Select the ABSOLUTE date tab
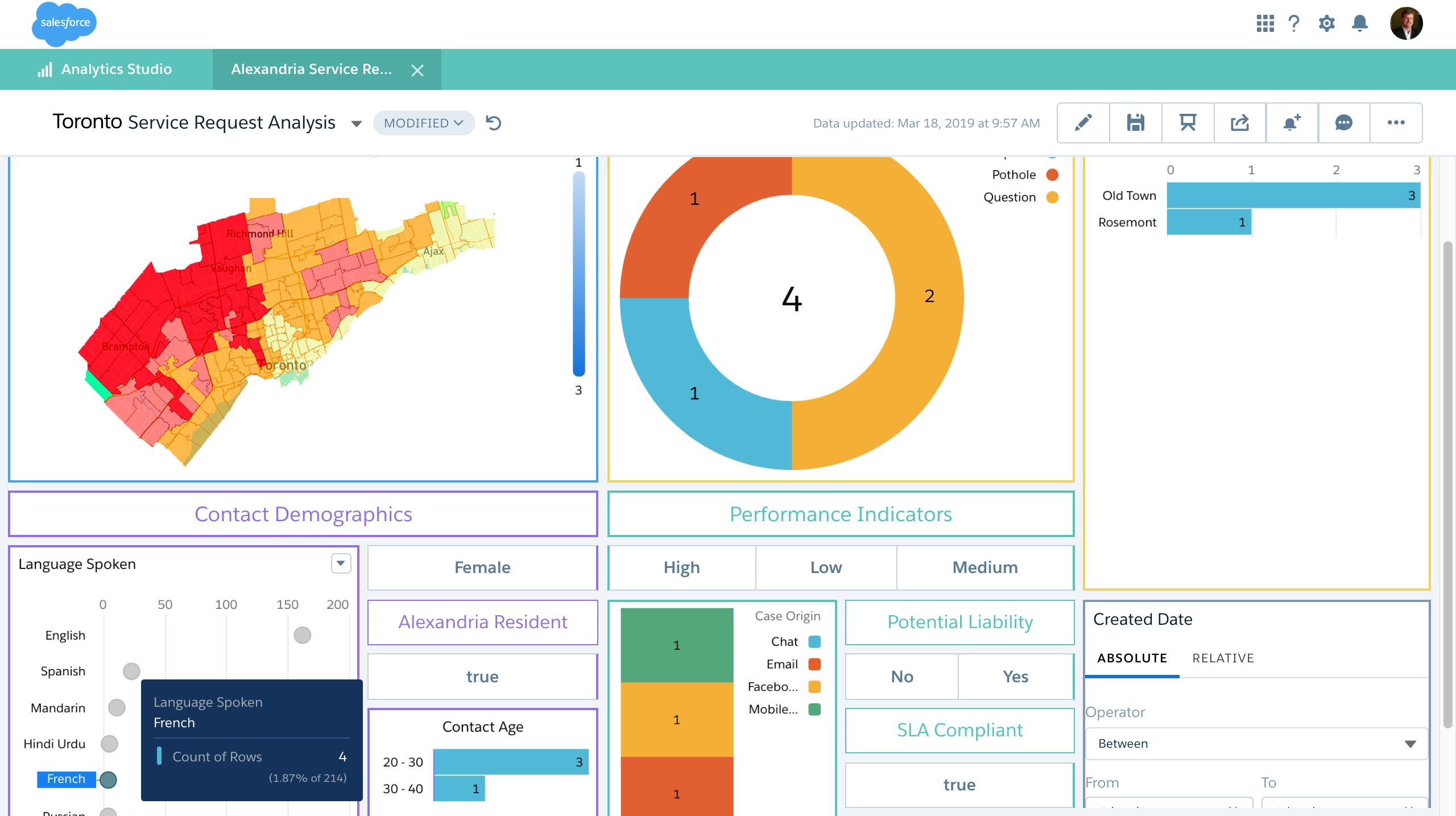This screenshot has width=1456, height=816. click(x=1132, y=658)
